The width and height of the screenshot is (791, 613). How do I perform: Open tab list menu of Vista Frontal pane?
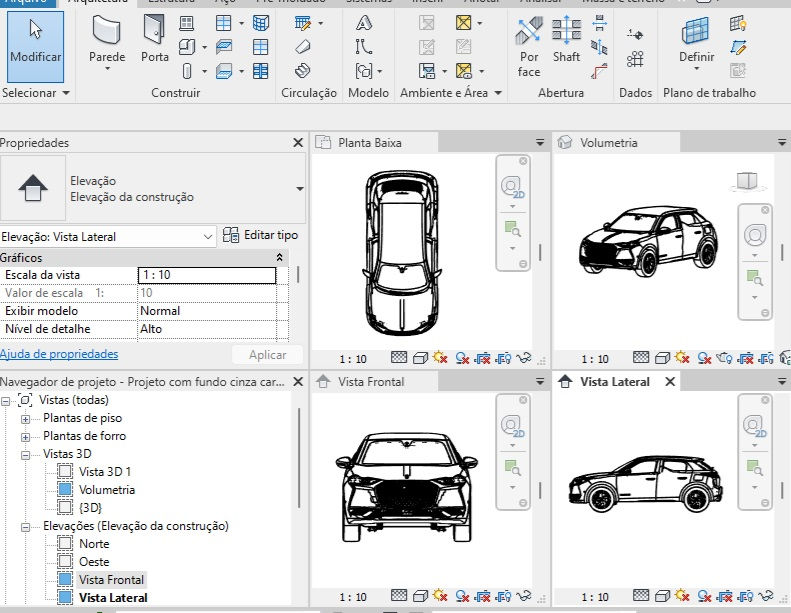(540, 382)
